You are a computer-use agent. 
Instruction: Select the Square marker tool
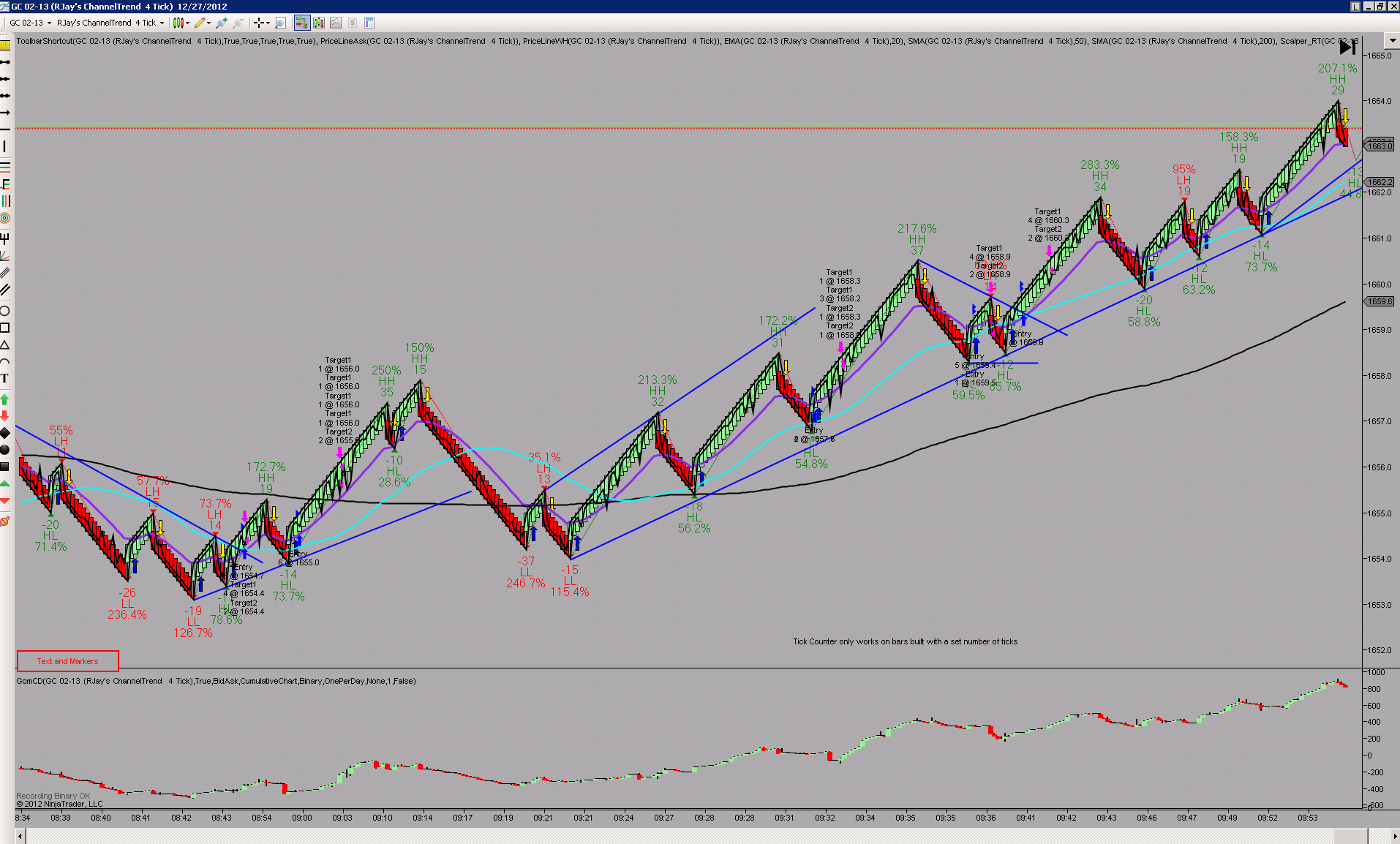(5, 467)
